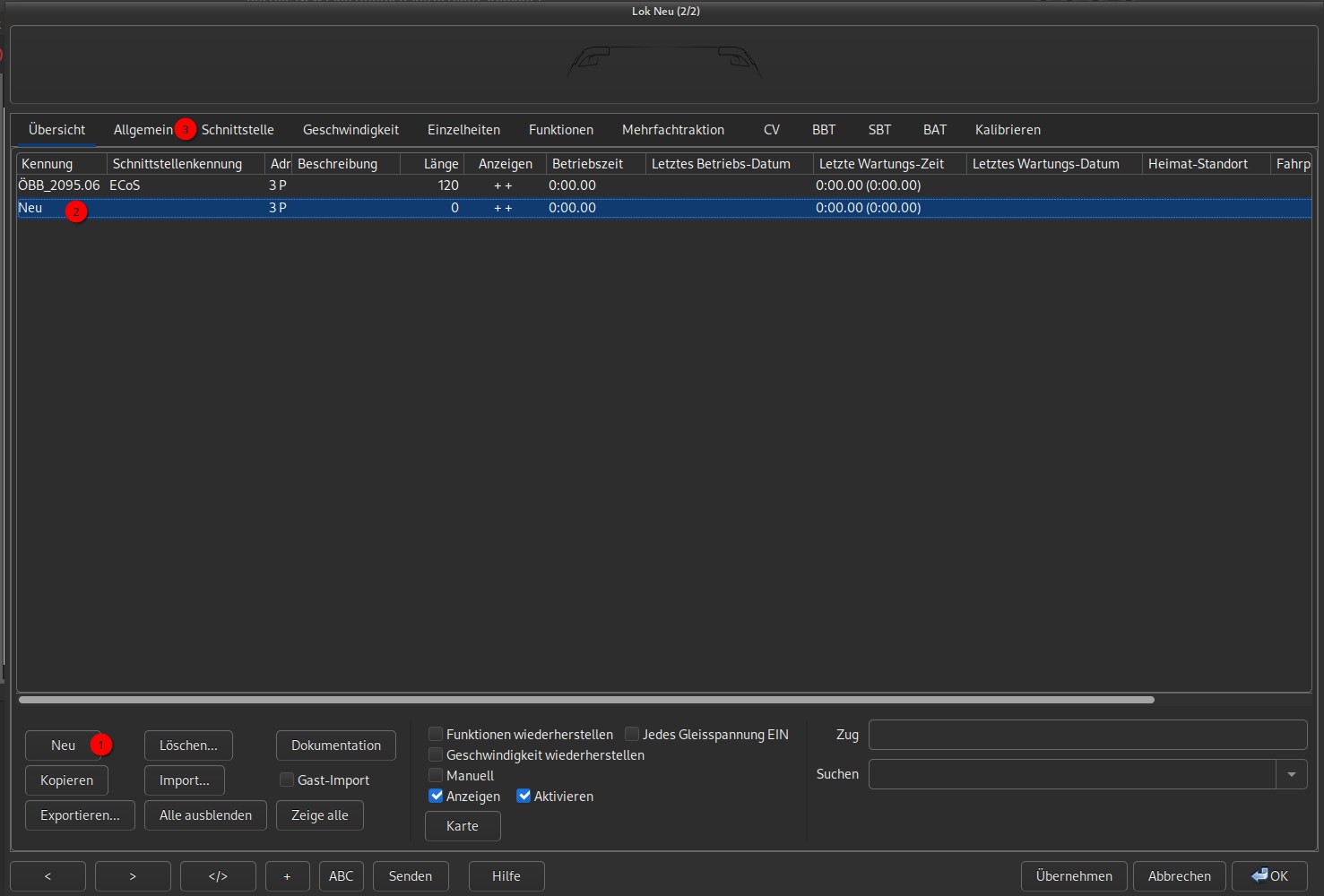This screenshot has width=1324, height=896.
Task: Enable Funktionen wiederherstellen checkbox
Action: tap(436, 735)
